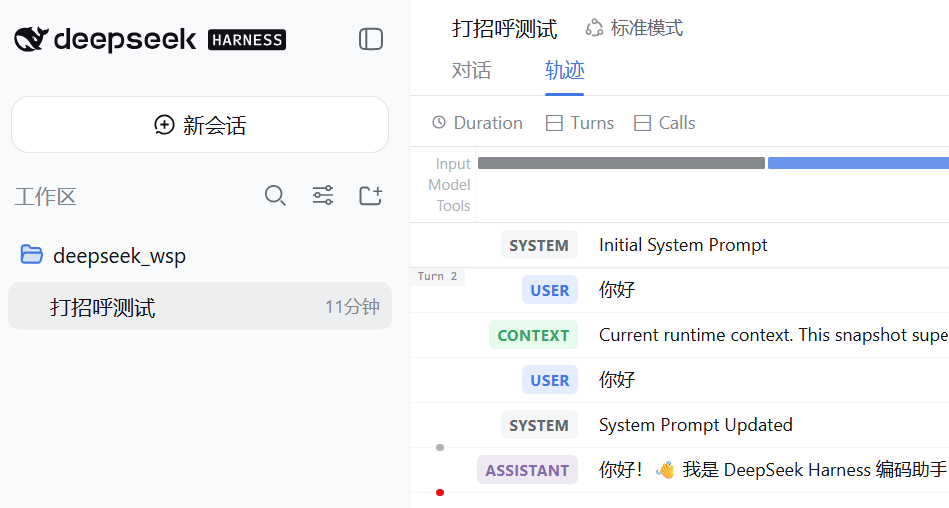
Task: Switch to the 轨迹 tab
Action: 564,71
